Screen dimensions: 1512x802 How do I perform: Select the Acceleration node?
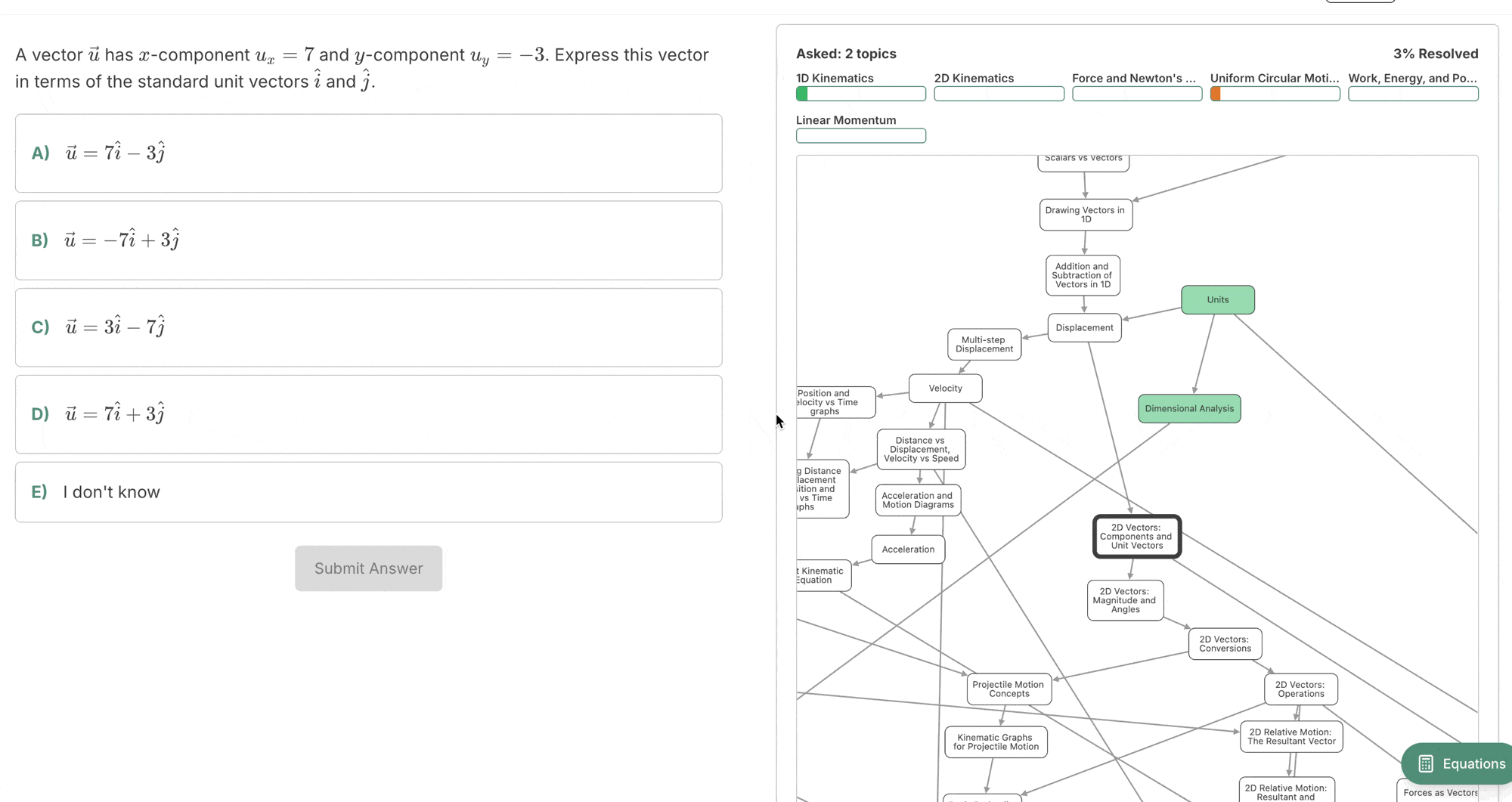tap(907, 549)
